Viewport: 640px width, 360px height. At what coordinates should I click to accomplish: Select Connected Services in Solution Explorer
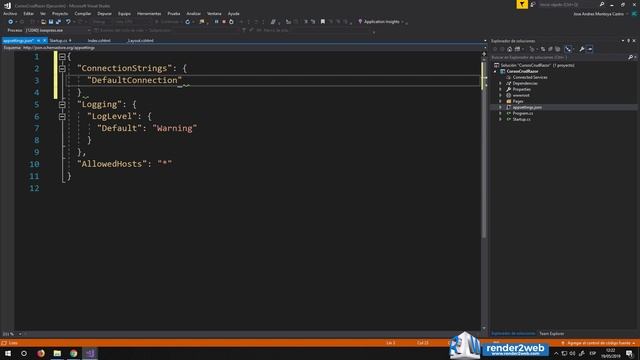(530, 78)
